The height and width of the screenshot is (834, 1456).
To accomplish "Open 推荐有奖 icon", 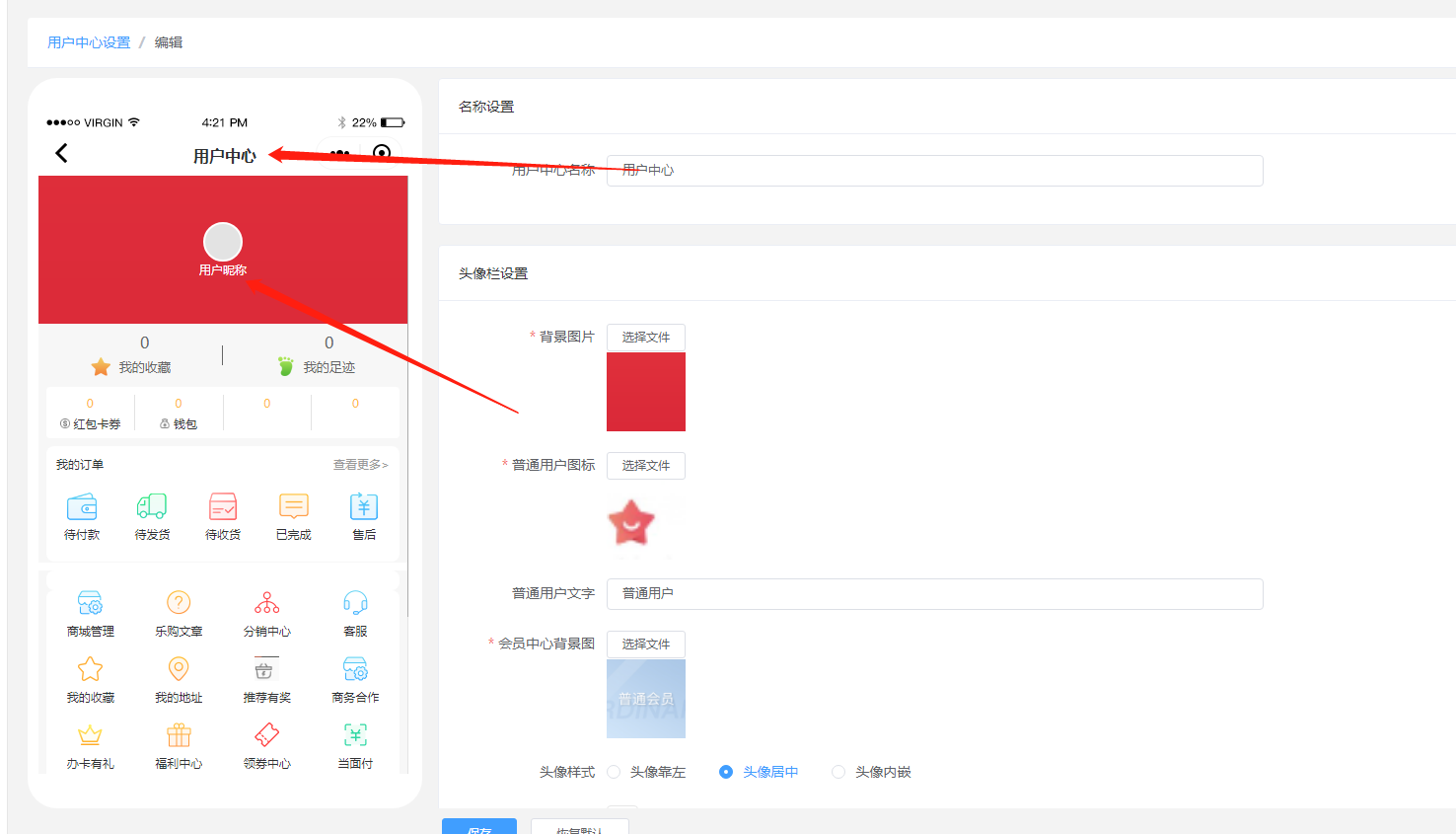I will (x=264, y=669).
